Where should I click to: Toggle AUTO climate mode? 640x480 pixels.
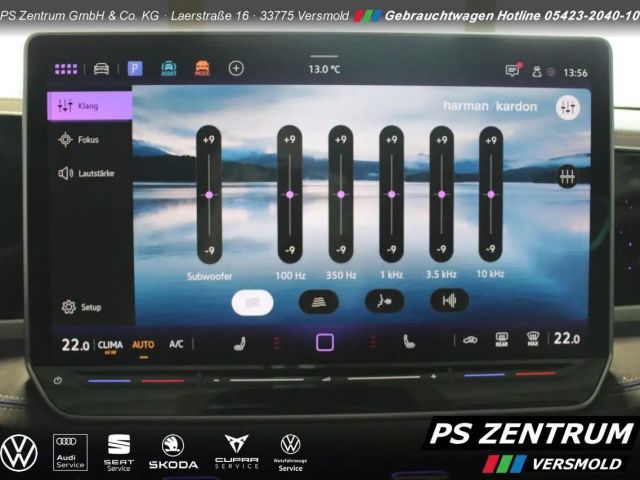(x=143, y=344)
